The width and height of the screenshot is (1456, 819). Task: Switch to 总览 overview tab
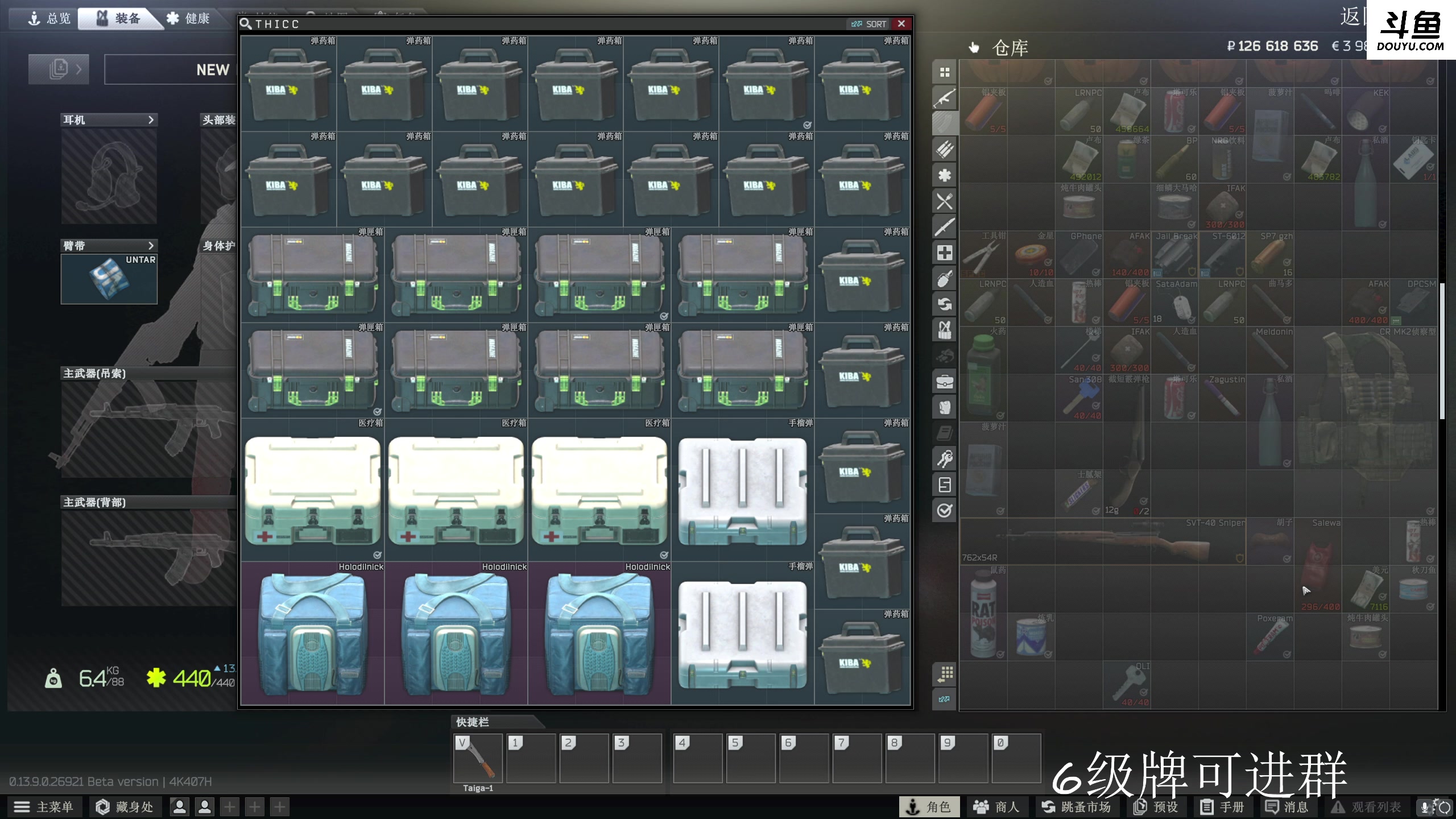point(49,19)
